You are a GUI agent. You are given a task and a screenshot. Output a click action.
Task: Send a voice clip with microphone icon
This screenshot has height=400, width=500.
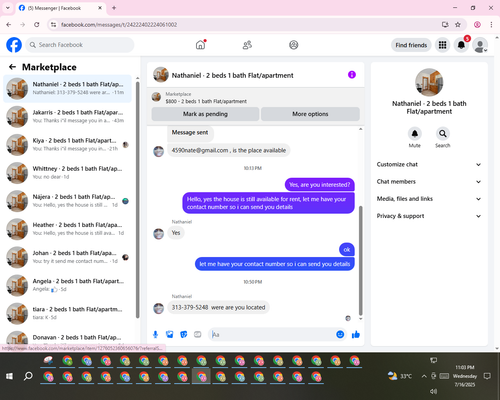point(155,334)
